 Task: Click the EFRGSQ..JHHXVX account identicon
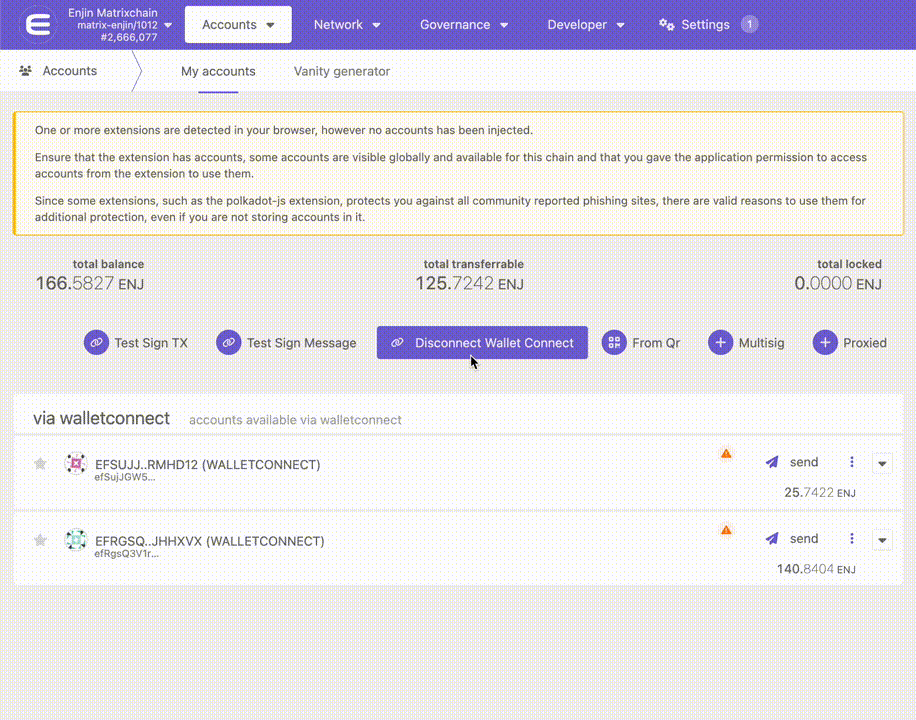pyautogui.click(x=75, y=539)
